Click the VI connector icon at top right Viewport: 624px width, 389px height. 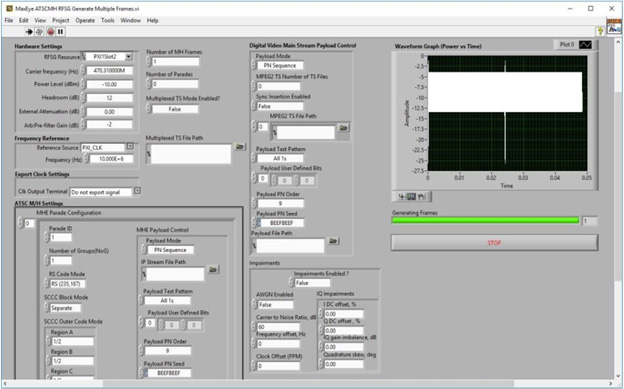click(614, 27)
